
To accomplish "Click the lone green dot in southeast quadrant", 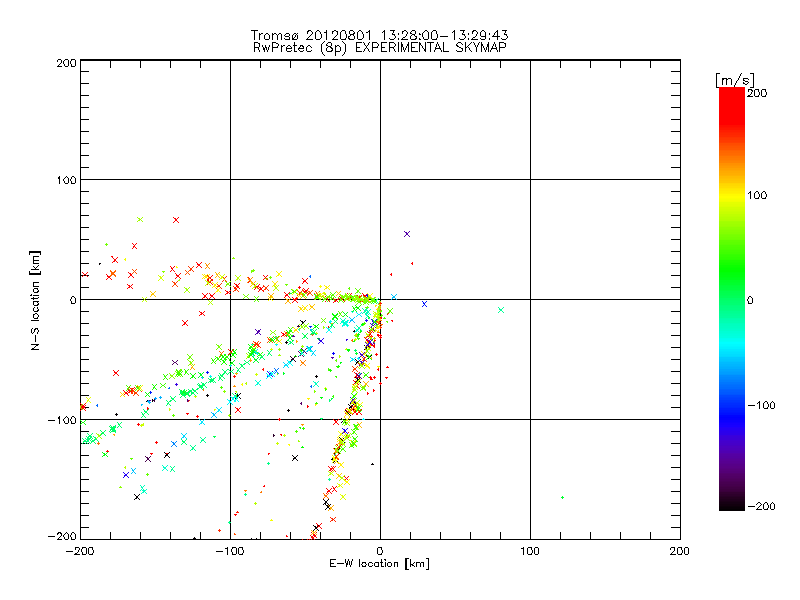I will [562, 497].
